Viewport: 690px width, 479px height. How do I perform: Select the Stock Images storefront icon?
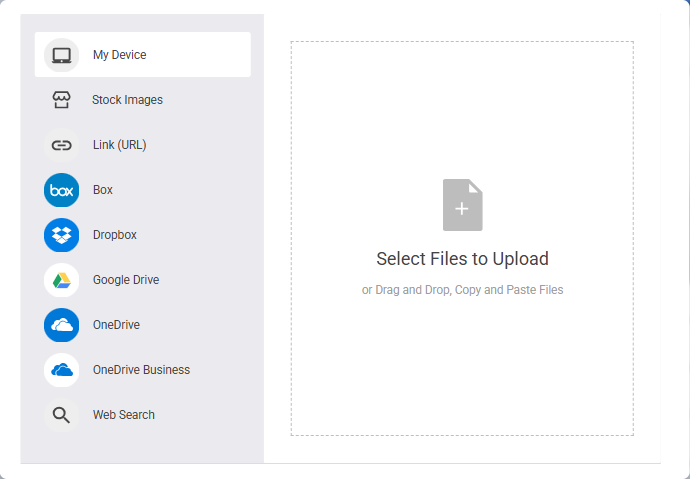(x=62, y=100)
